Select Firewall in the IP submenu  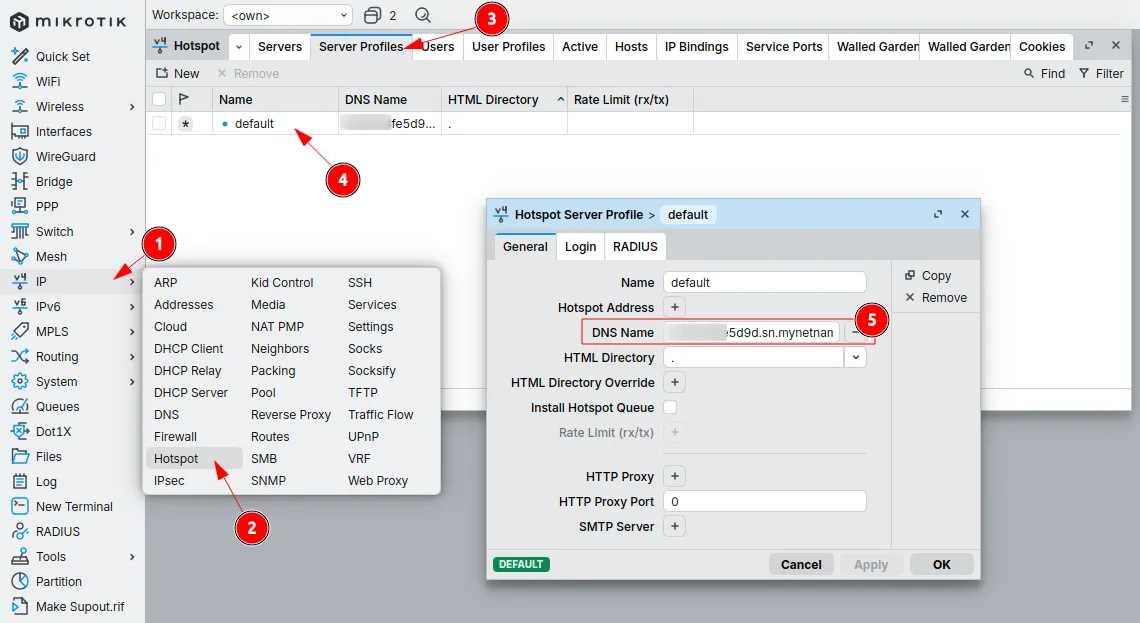coord(175,437)
